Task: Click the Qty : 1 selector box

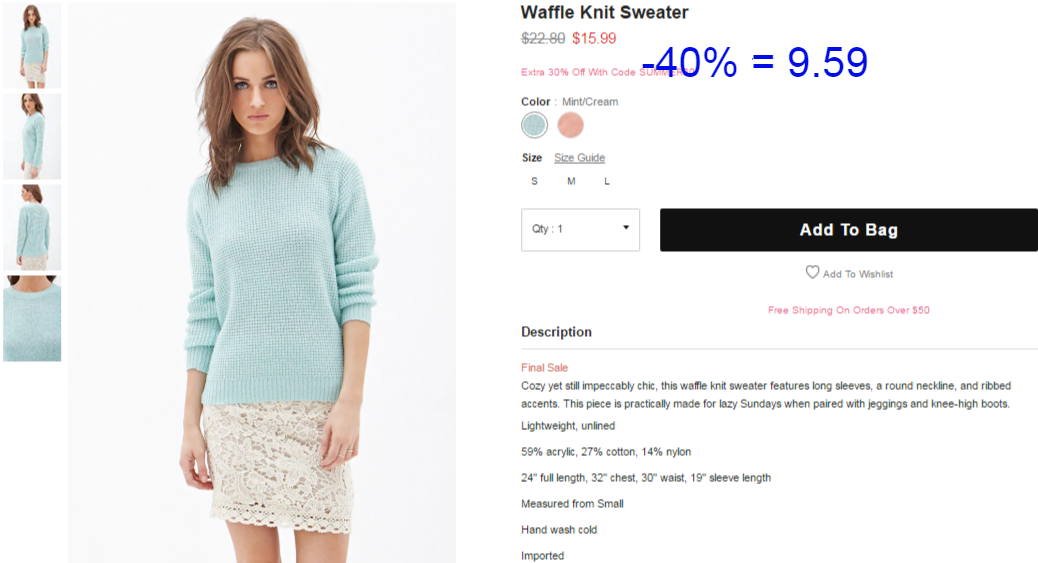Action: (581, 230)
